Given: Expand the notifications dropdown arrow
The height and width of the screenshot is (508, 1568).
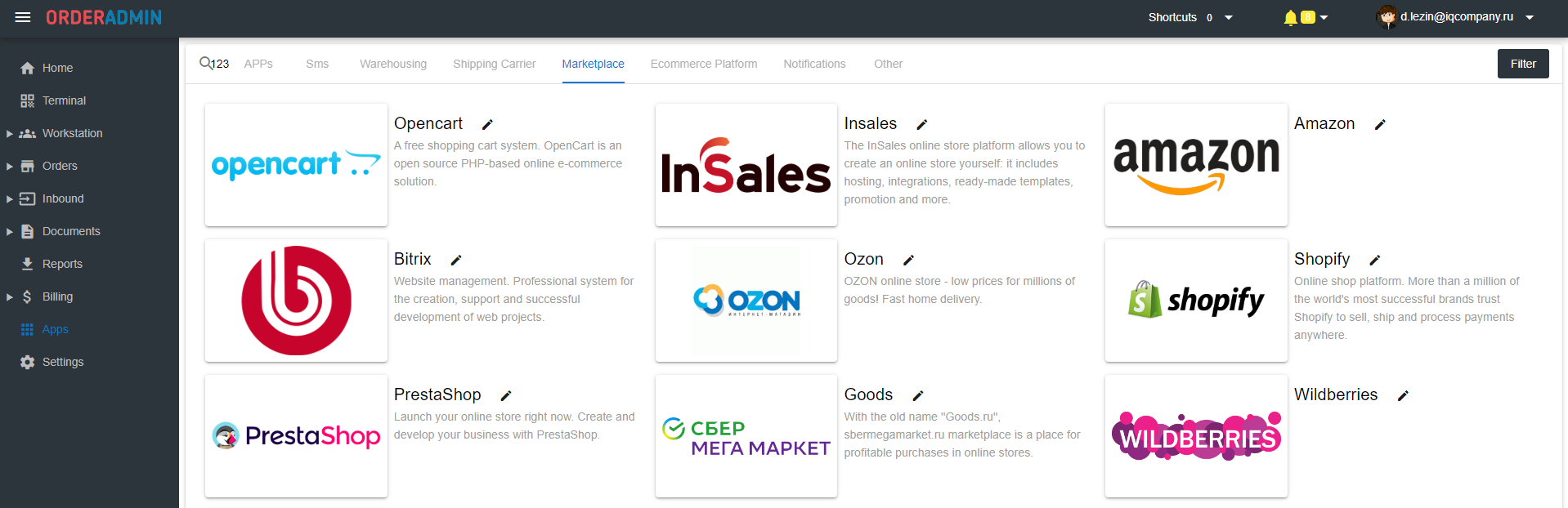Looking at the screenshot, I should pos(1324,17).
